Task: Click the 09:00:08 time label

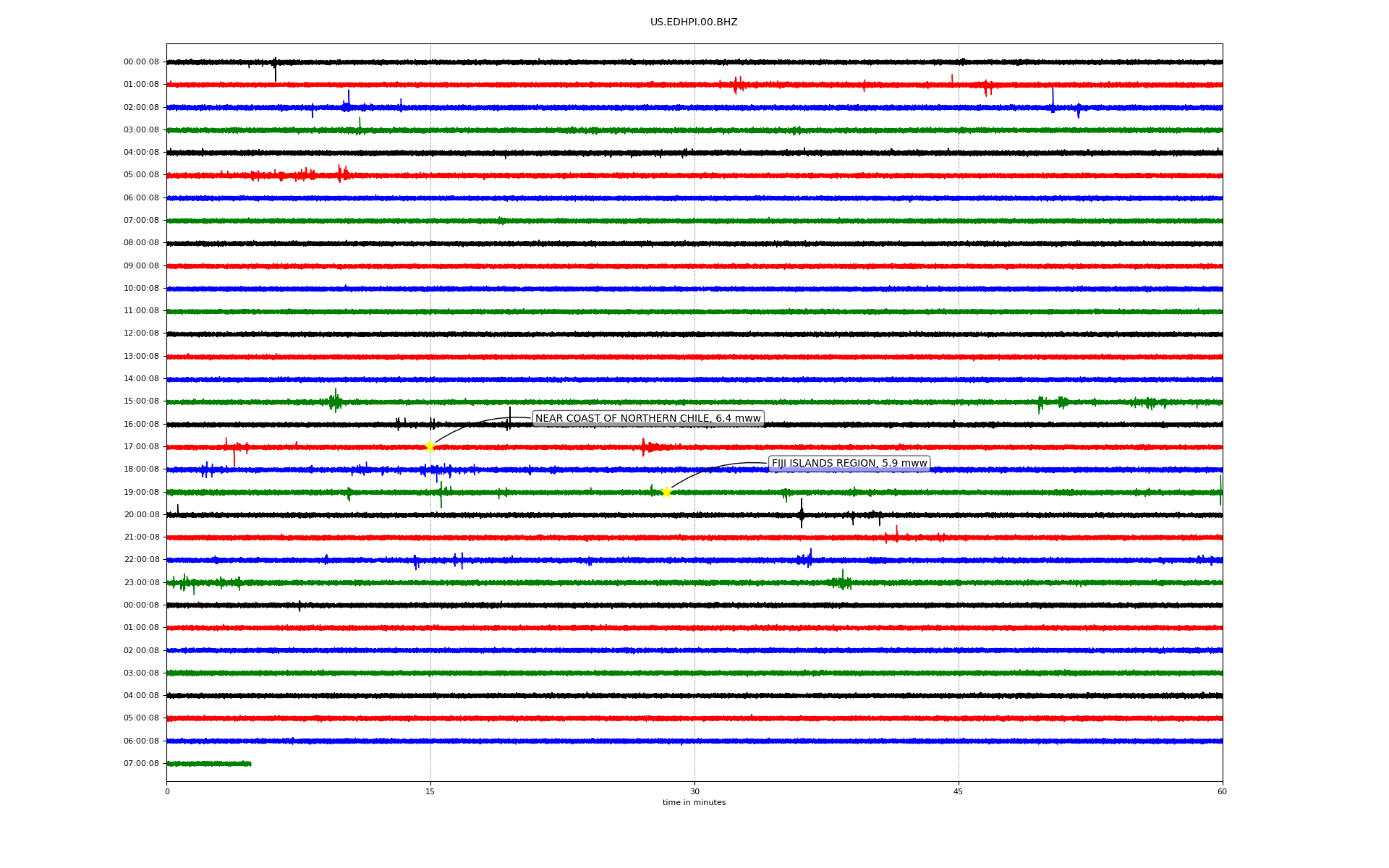Action: (141, 266)
